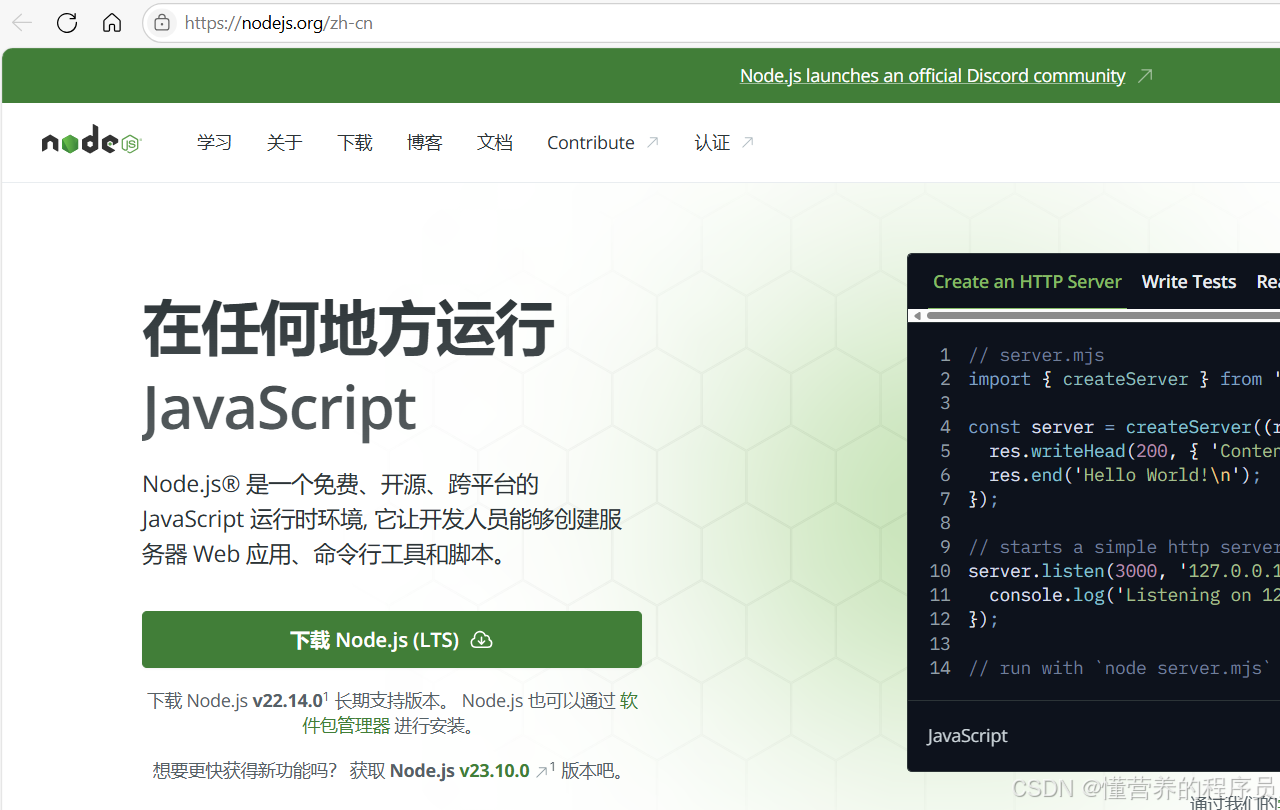
Task: Click the browser back arrow
Action: pyautogui.click(x=22, y=22)
